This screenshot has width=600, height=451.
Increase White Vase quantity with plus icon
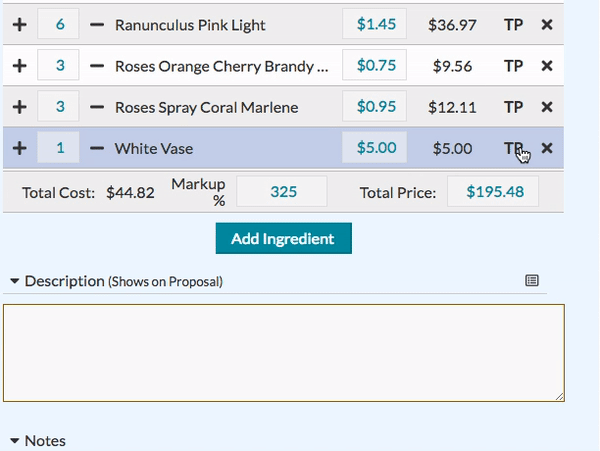tap(20, 148)
